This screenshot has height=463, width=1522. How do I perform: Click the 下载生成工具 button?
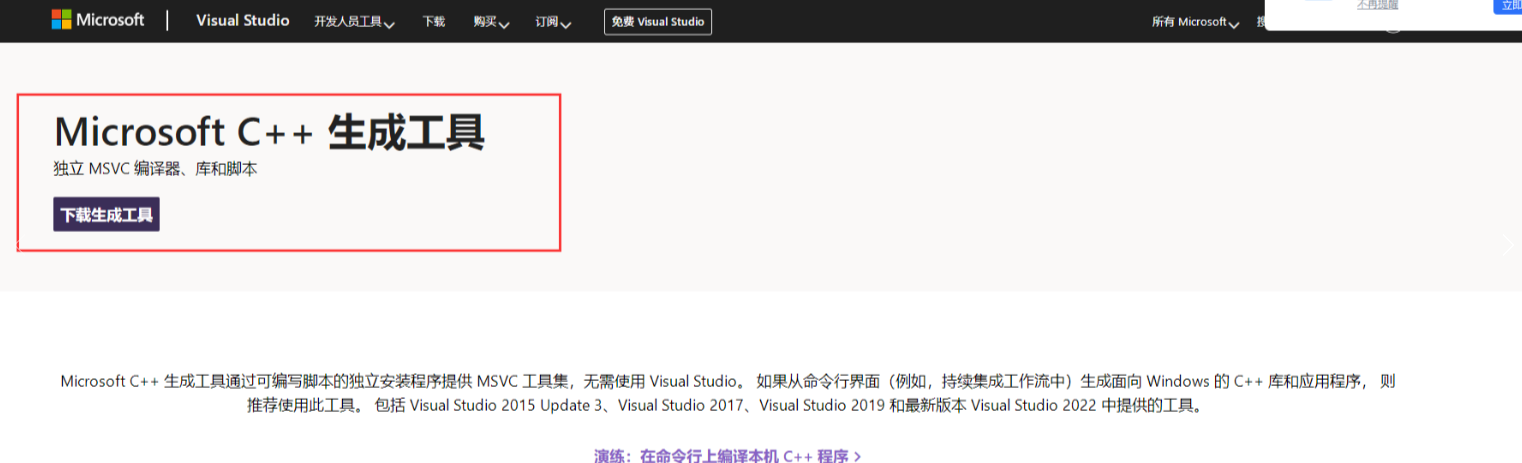(106, 214)
